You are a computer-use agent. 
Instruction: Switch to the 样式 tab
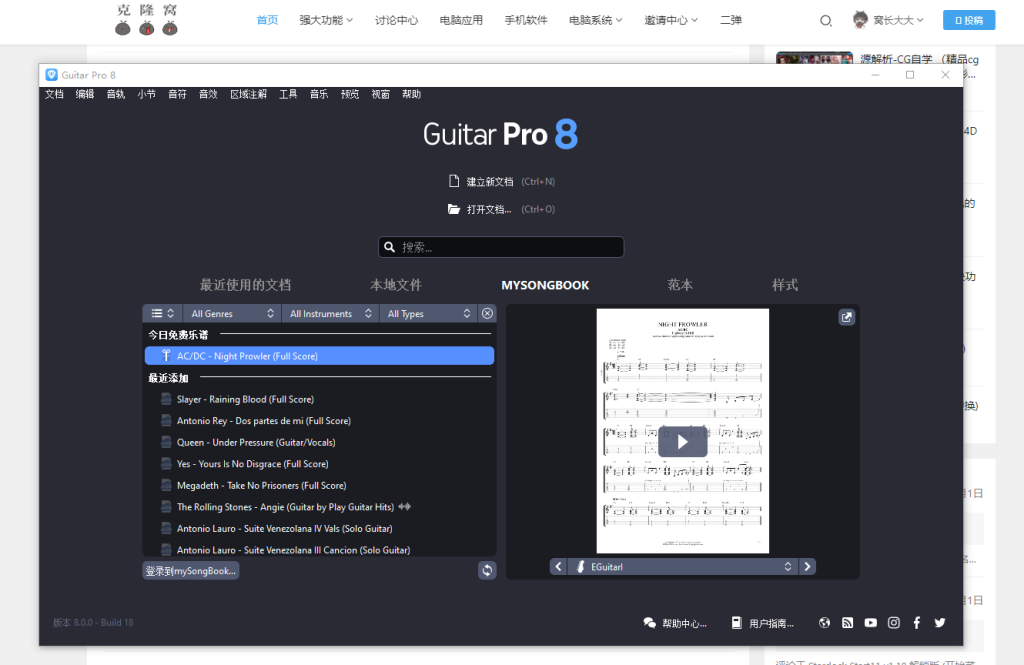click(785, 285)
